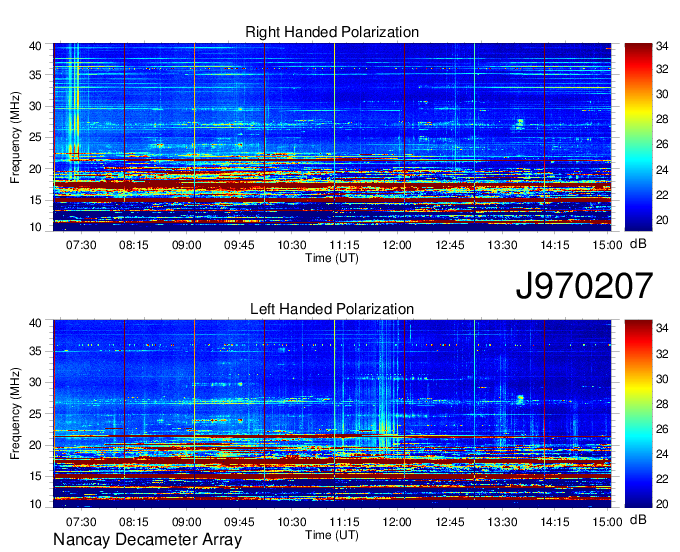Click the 'dB' unit label beside lower colorbar
This screenshot has height=552, width=680.
point(638,519)
